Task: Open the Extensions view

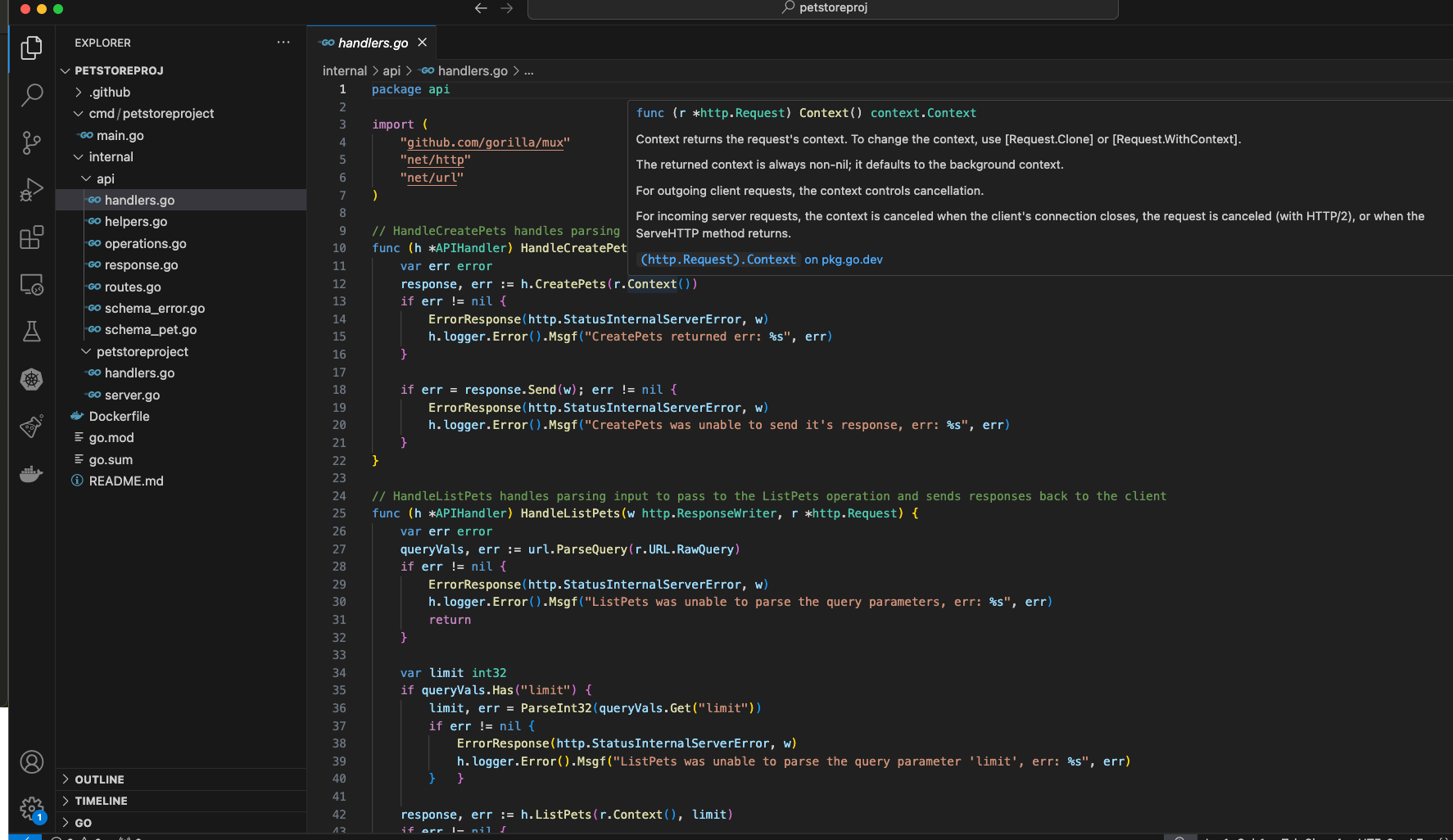Action: (x=31, y=237)
